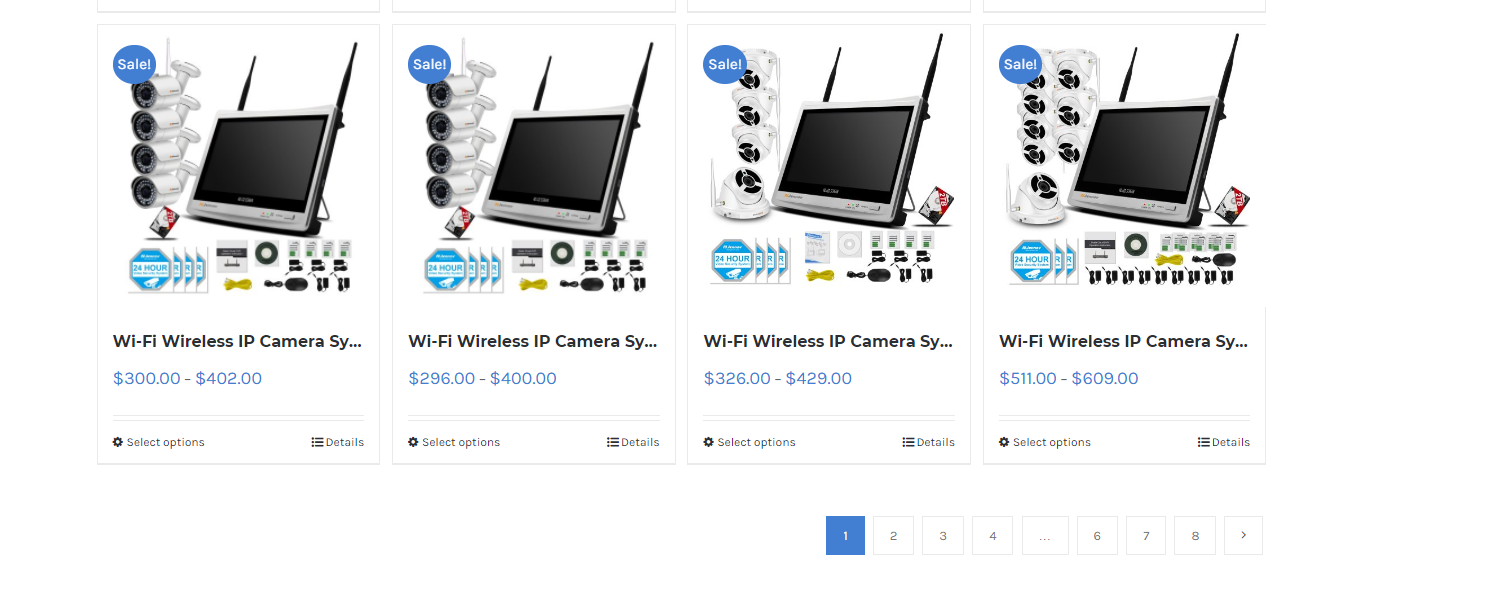Select options for $300.00 – $402.00 product
Image resolution: width=1501 pixels, height=593 pixels.
(x=159, y=442)
